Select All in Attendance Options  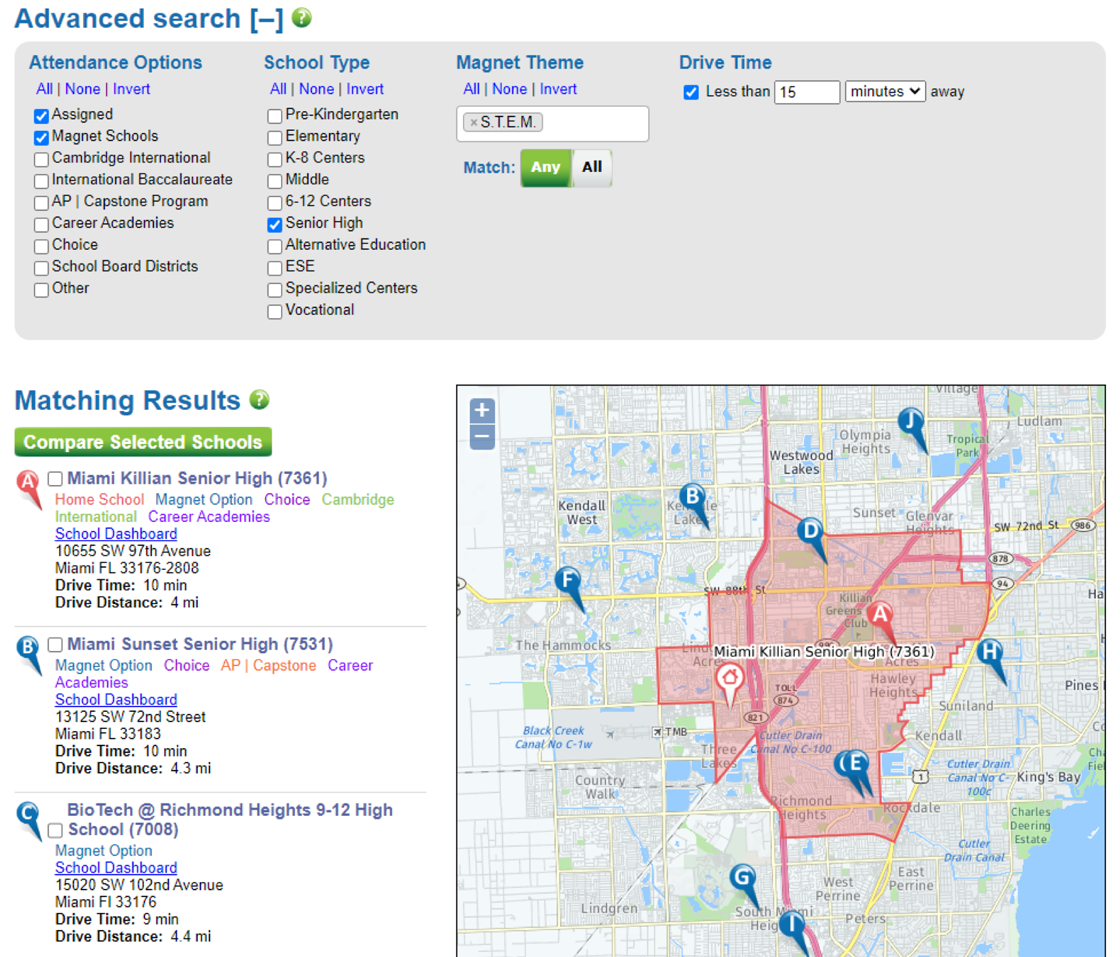pyautogui.click(x=44, y=89)
